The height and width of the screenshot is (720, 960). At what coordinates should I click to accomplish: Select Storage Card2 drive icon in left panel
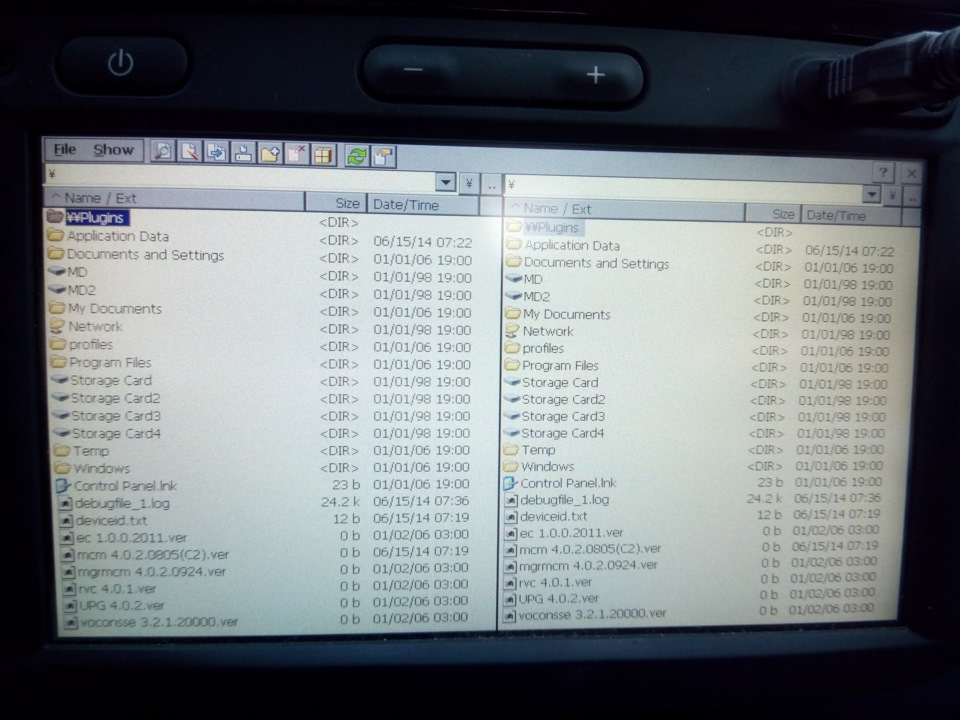point(61,397)
